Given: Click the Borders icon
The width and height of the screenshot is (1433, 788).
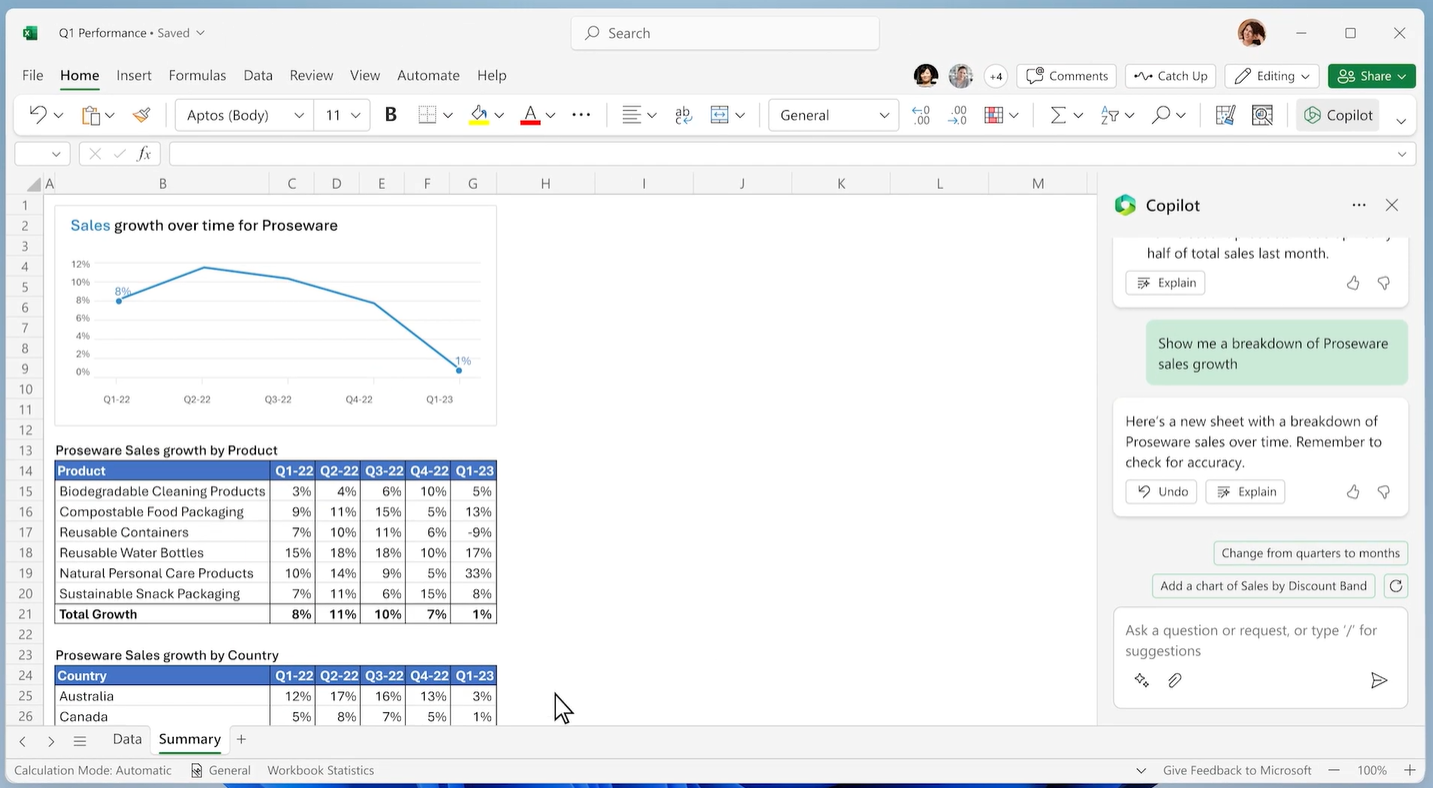Looking at the screenshot, I should [x=427, y=115].
